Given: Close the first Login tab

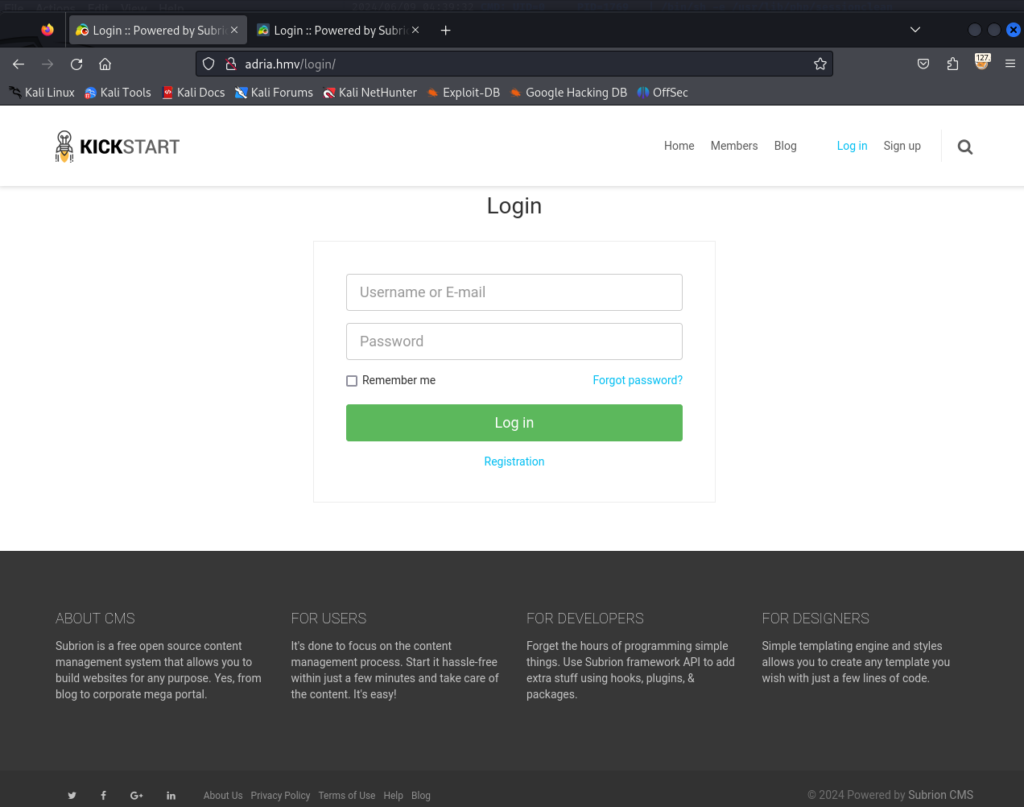Looking at the screenshot, I should [x=234, y=30].
